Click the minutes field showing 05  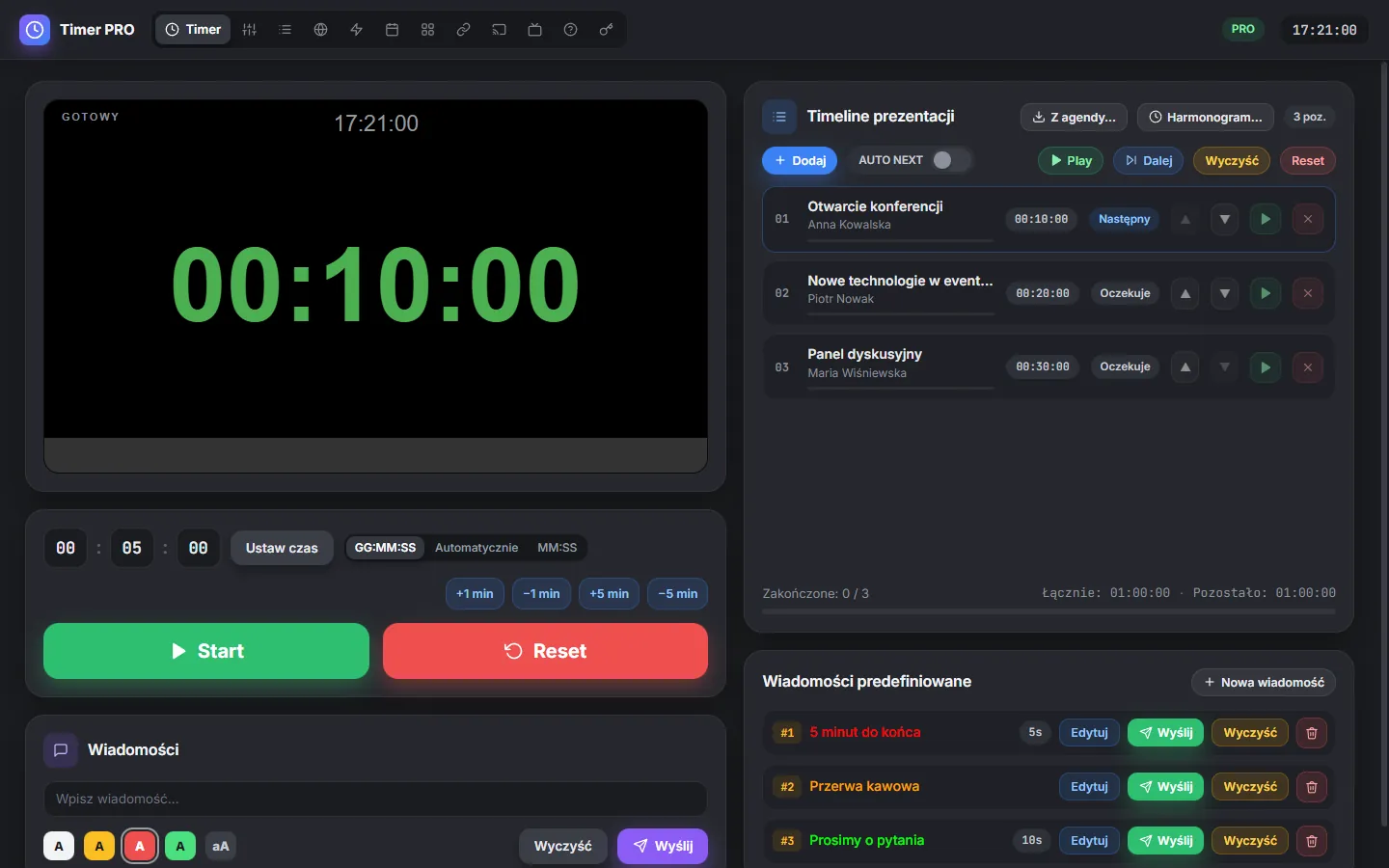[132, 548]
